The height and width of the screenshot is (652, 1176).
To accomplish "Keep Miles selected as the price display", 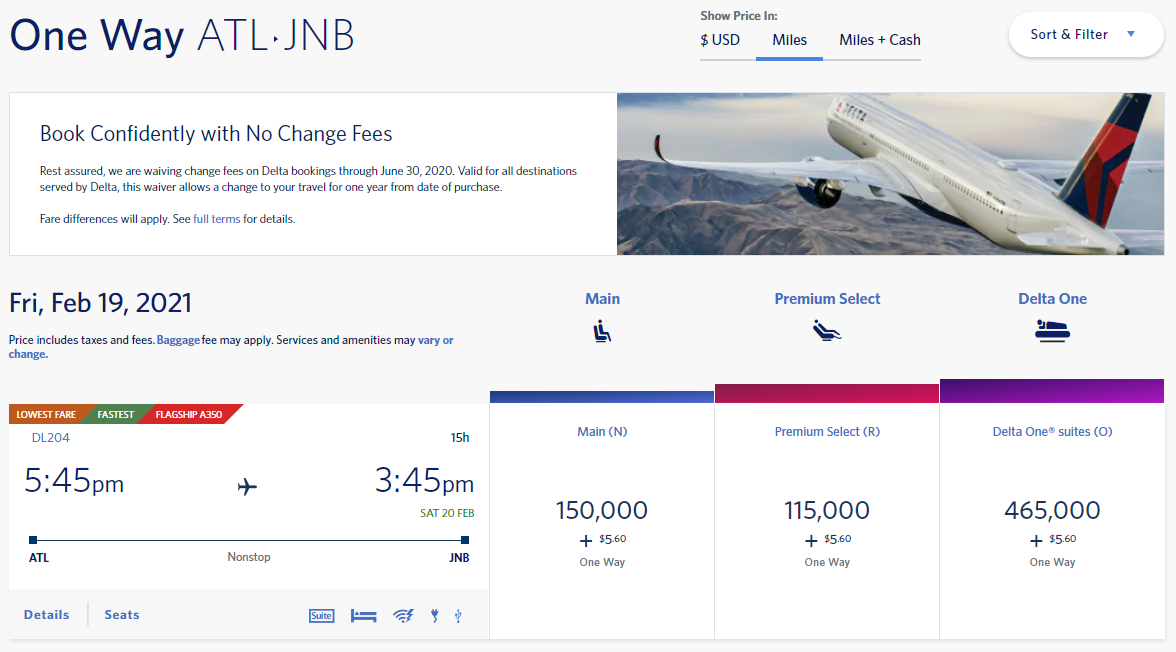I will coord(790,40).
